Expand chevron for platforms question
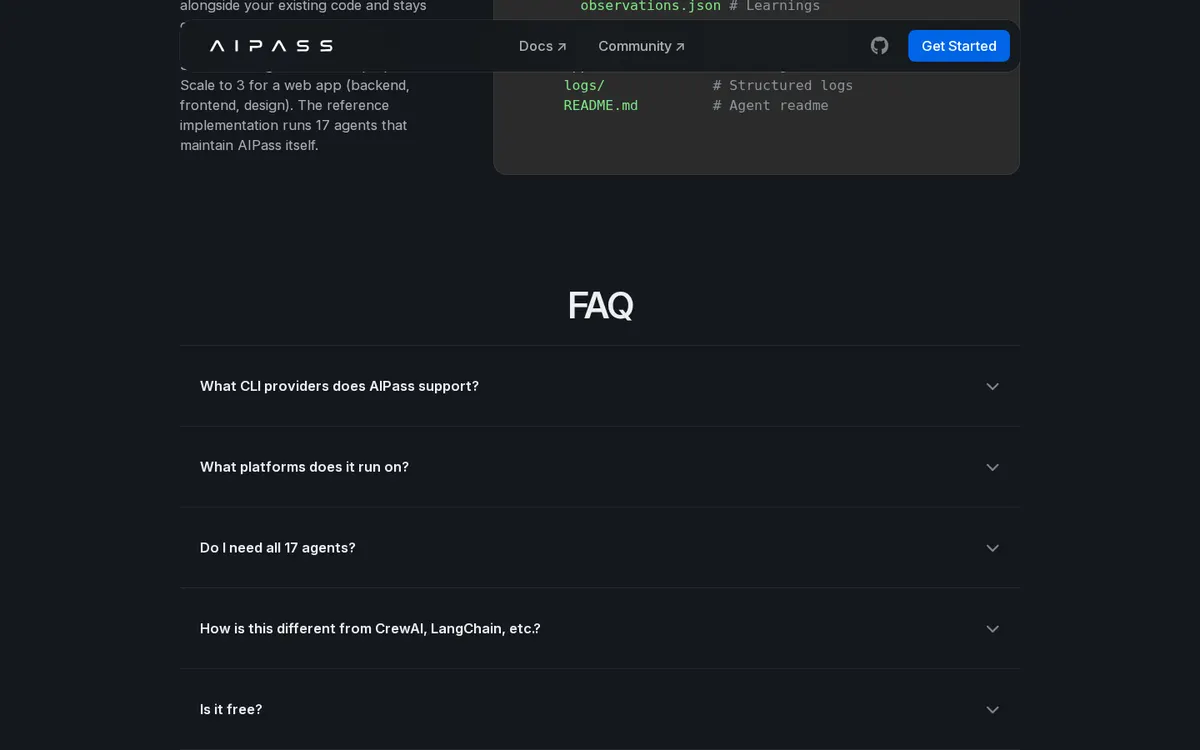The height and width of the screenshot is (750, 1200). [x=992, y=467]
